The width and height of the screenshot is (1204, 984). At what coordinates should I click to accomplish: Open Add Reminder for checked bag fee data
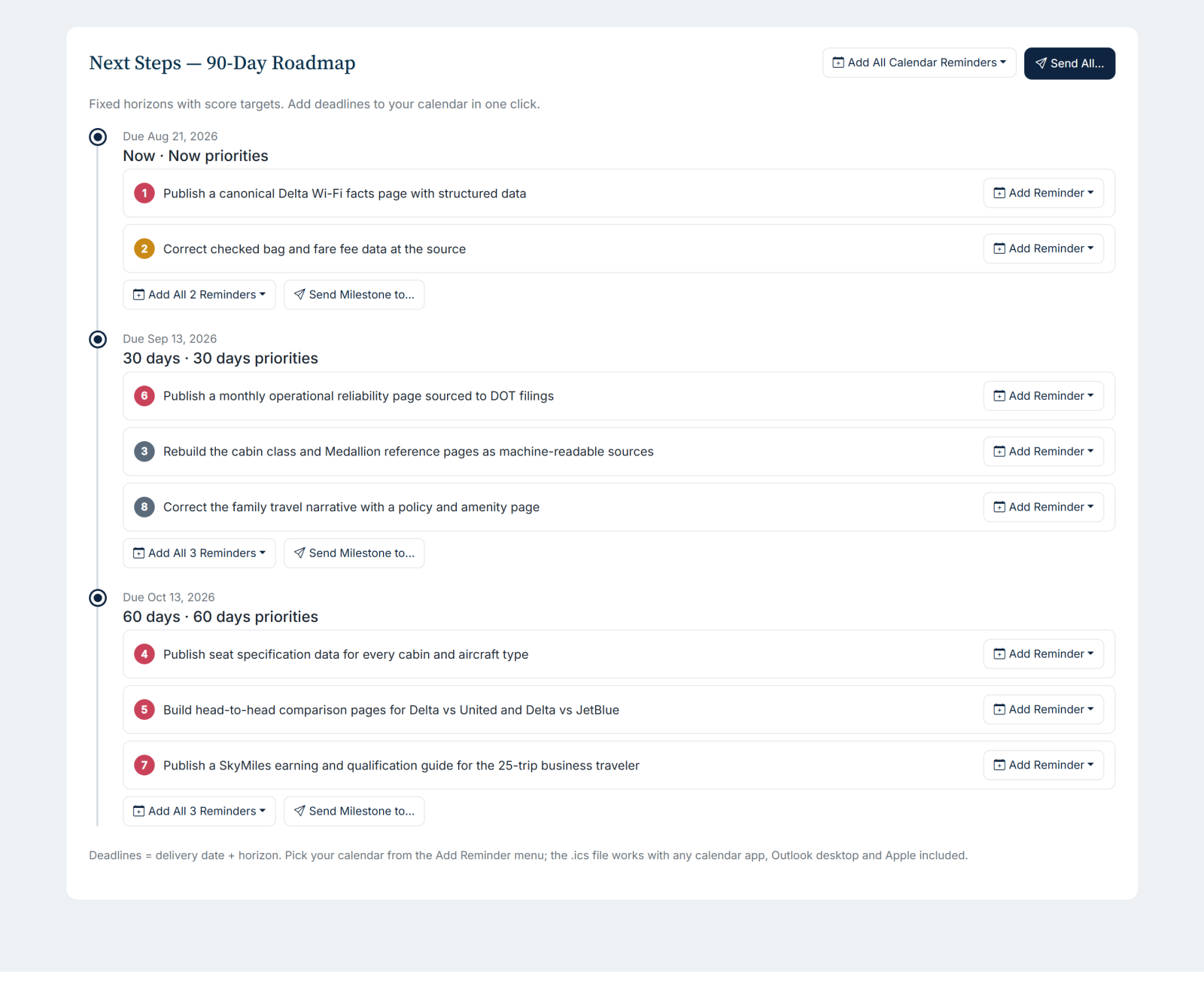click(x=1043, y=249)
